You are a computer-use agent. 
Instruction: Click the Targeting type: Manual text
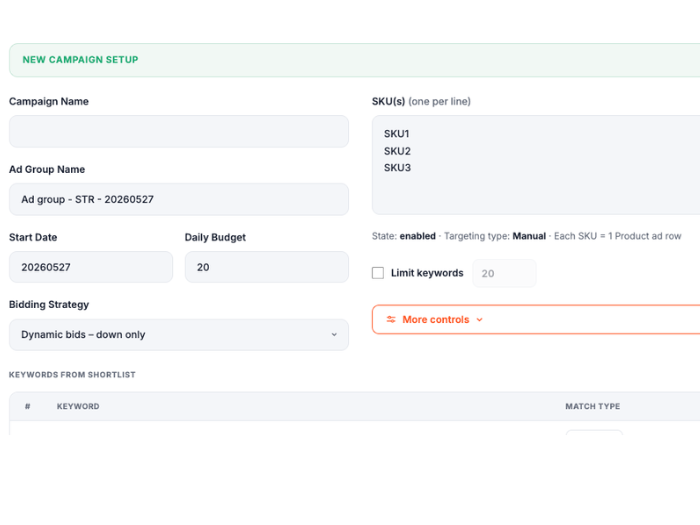[x=495, y=236]
